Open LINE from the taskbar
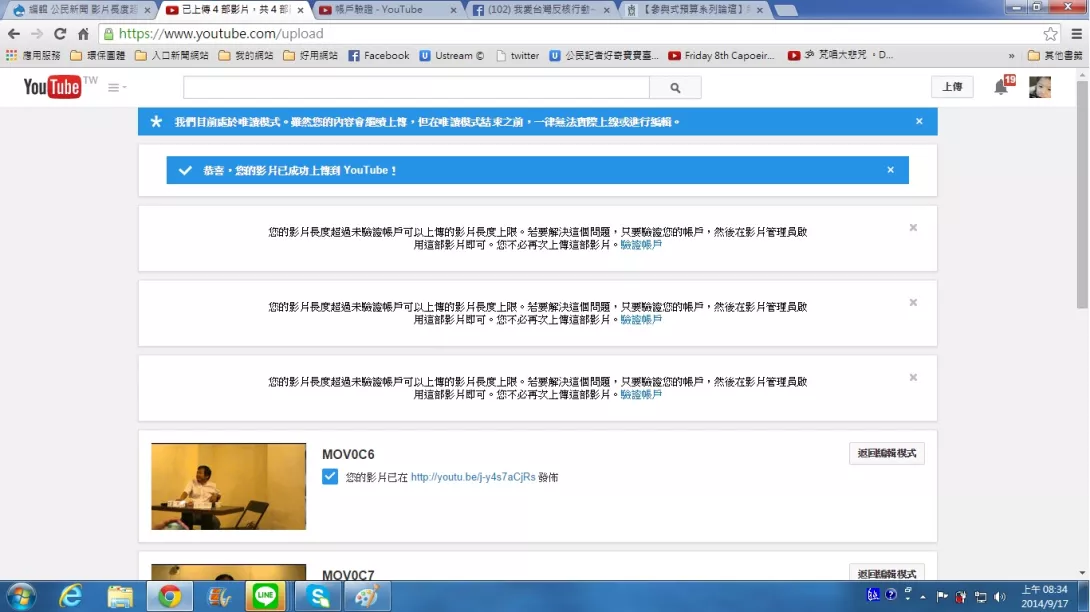Viewport: 1090px width, 612px height. click(x=265, y=597)
